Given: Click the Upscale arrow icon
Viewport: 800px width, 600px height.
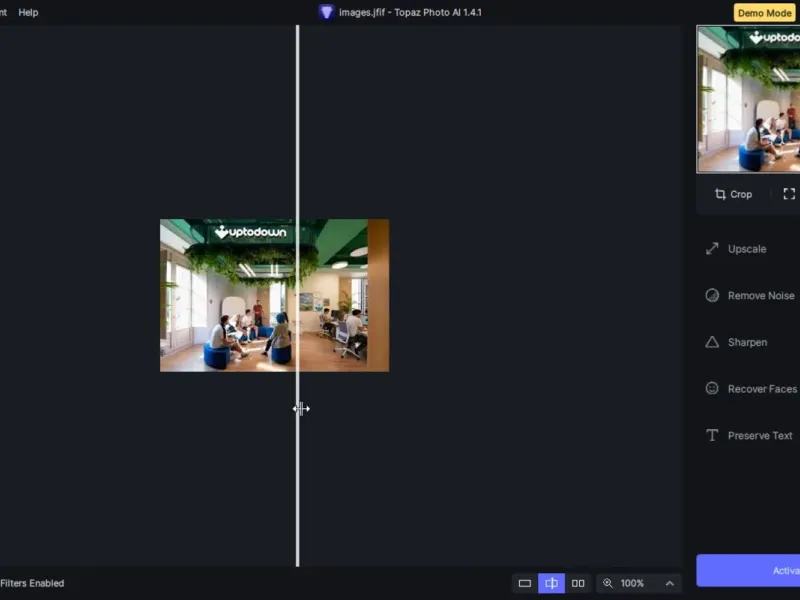Looking at the screenshot, I should (712, 248).
